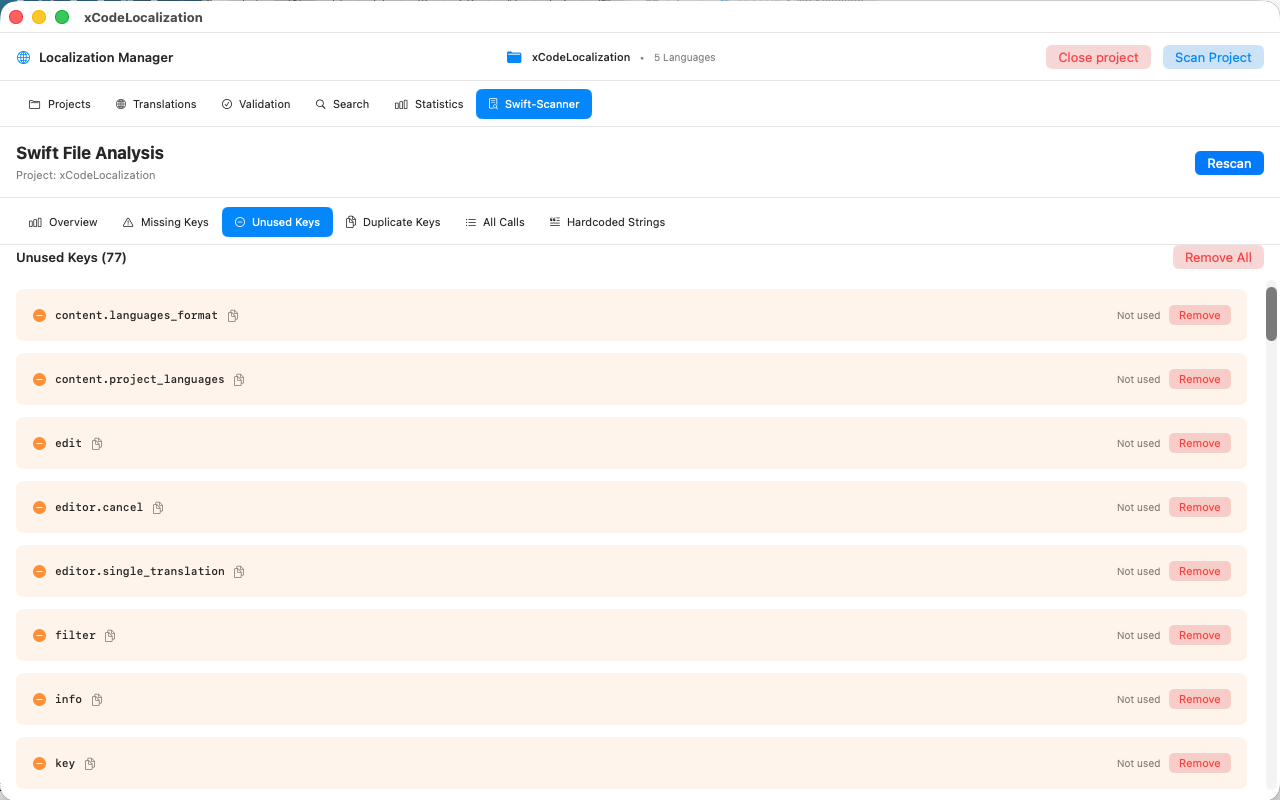Click the orange minus beside content.project_languages
1280x800 pixels.
click(39, 379)
